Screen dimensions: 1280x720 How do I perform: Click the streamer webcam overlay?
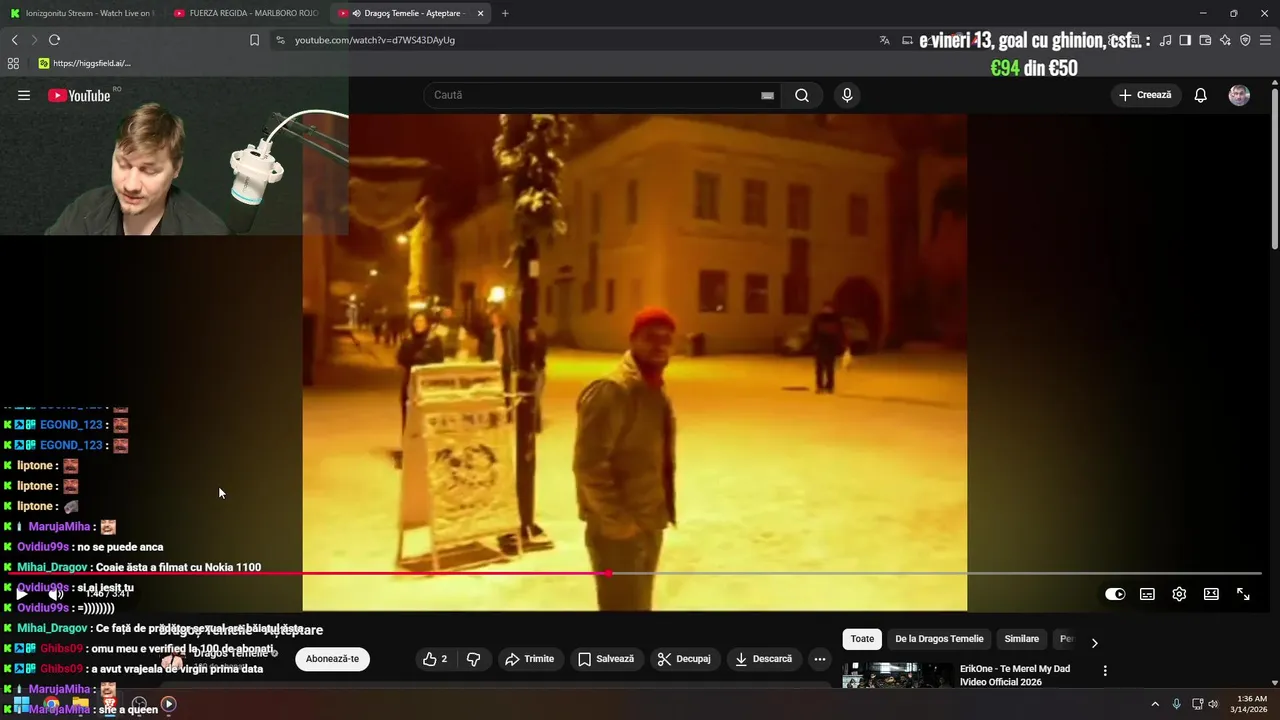pos(174,155)
